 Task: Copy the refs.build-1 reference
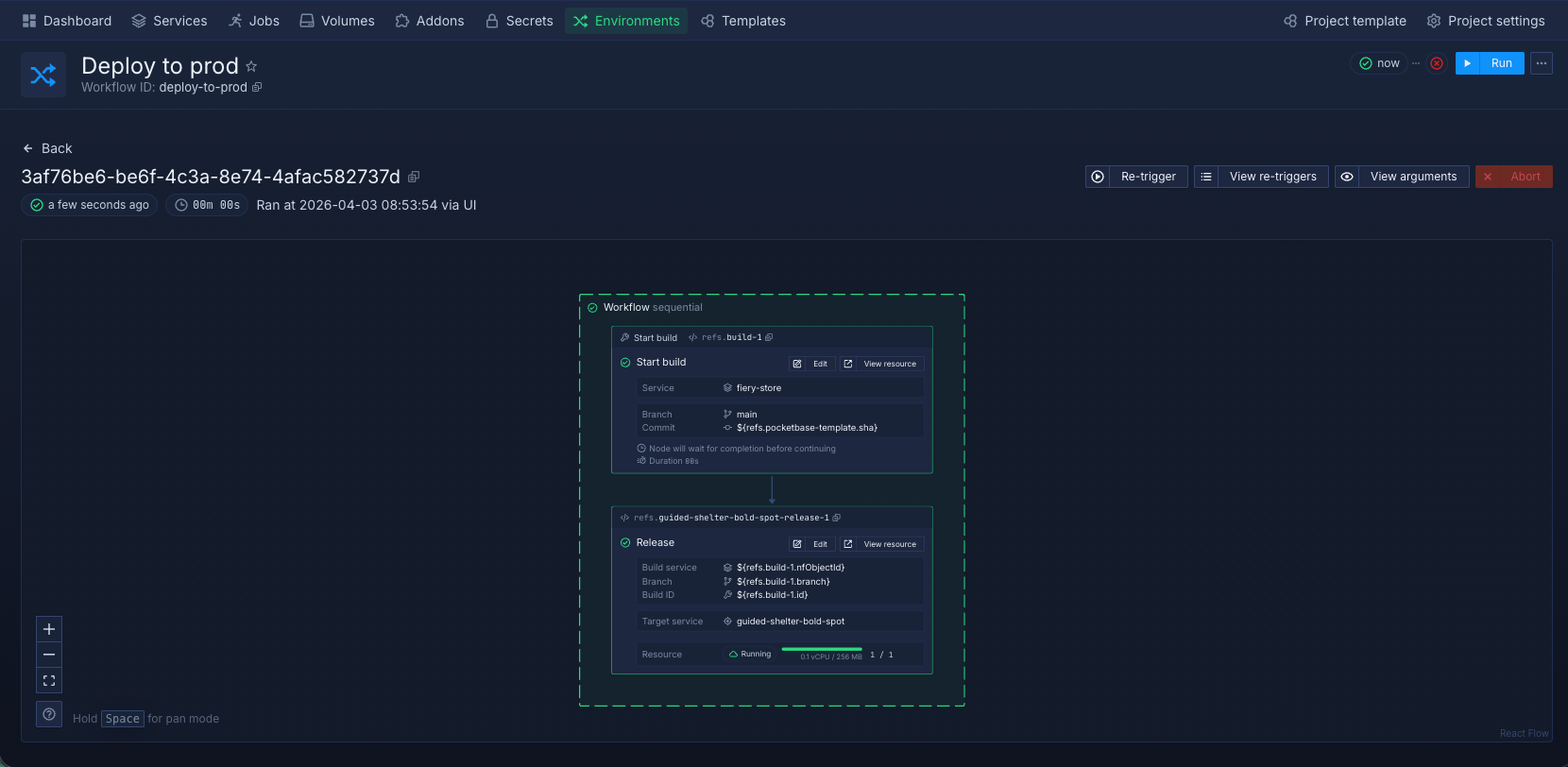pos(769,337)
